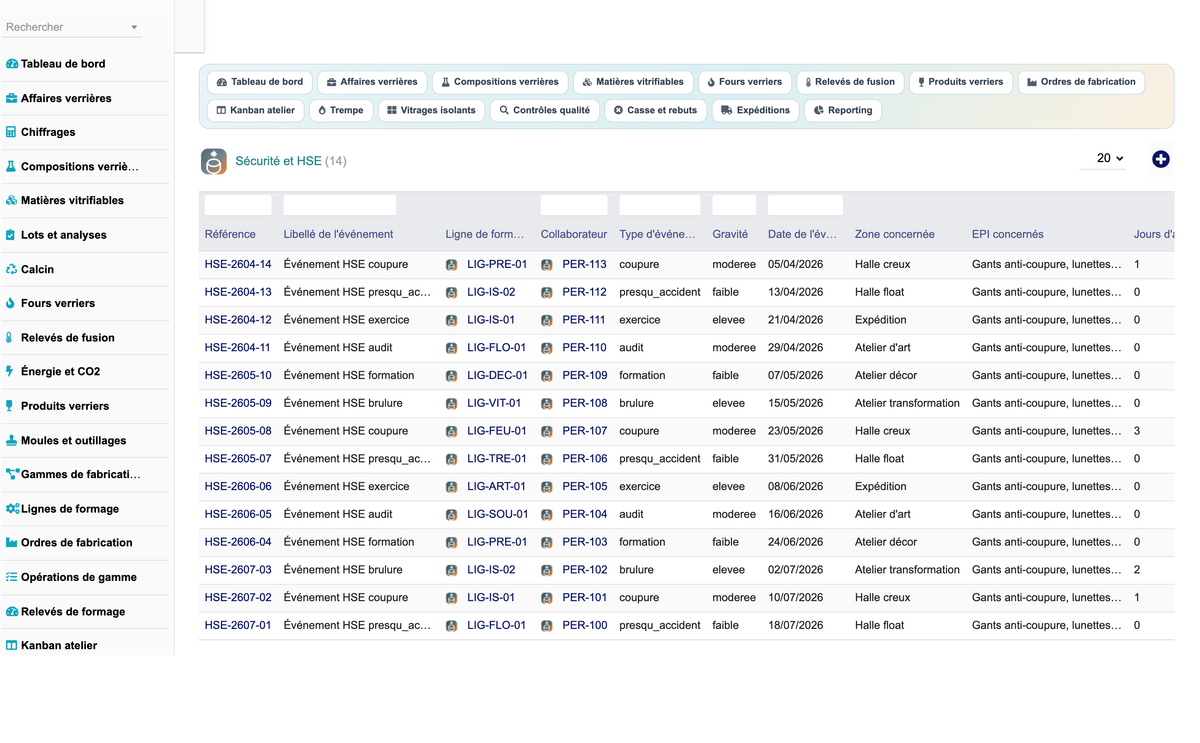Click the Kanban atelier sidebar icon
This screenshot has height=743, width=1200.
coord(12,646)
